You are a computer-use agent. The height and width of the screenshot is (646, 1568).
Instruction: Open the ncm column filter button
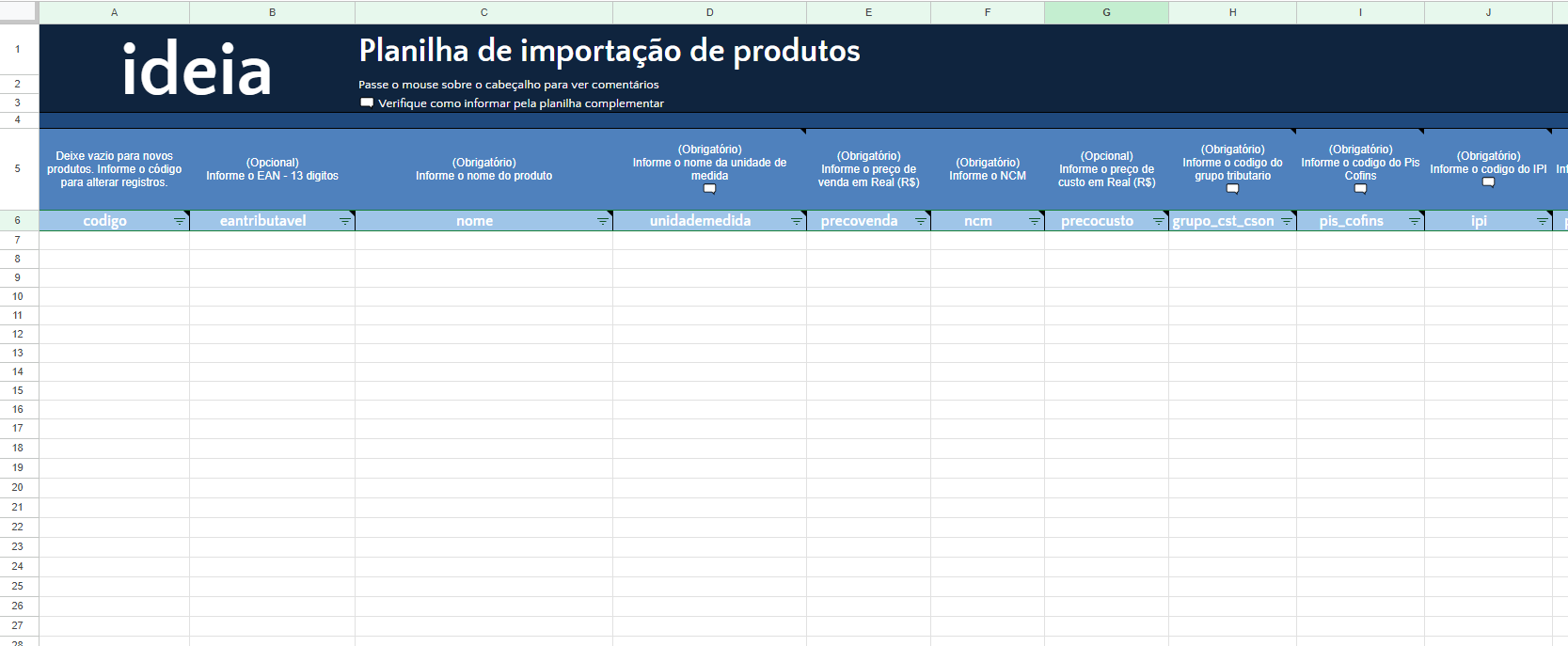coord(1035,221)
